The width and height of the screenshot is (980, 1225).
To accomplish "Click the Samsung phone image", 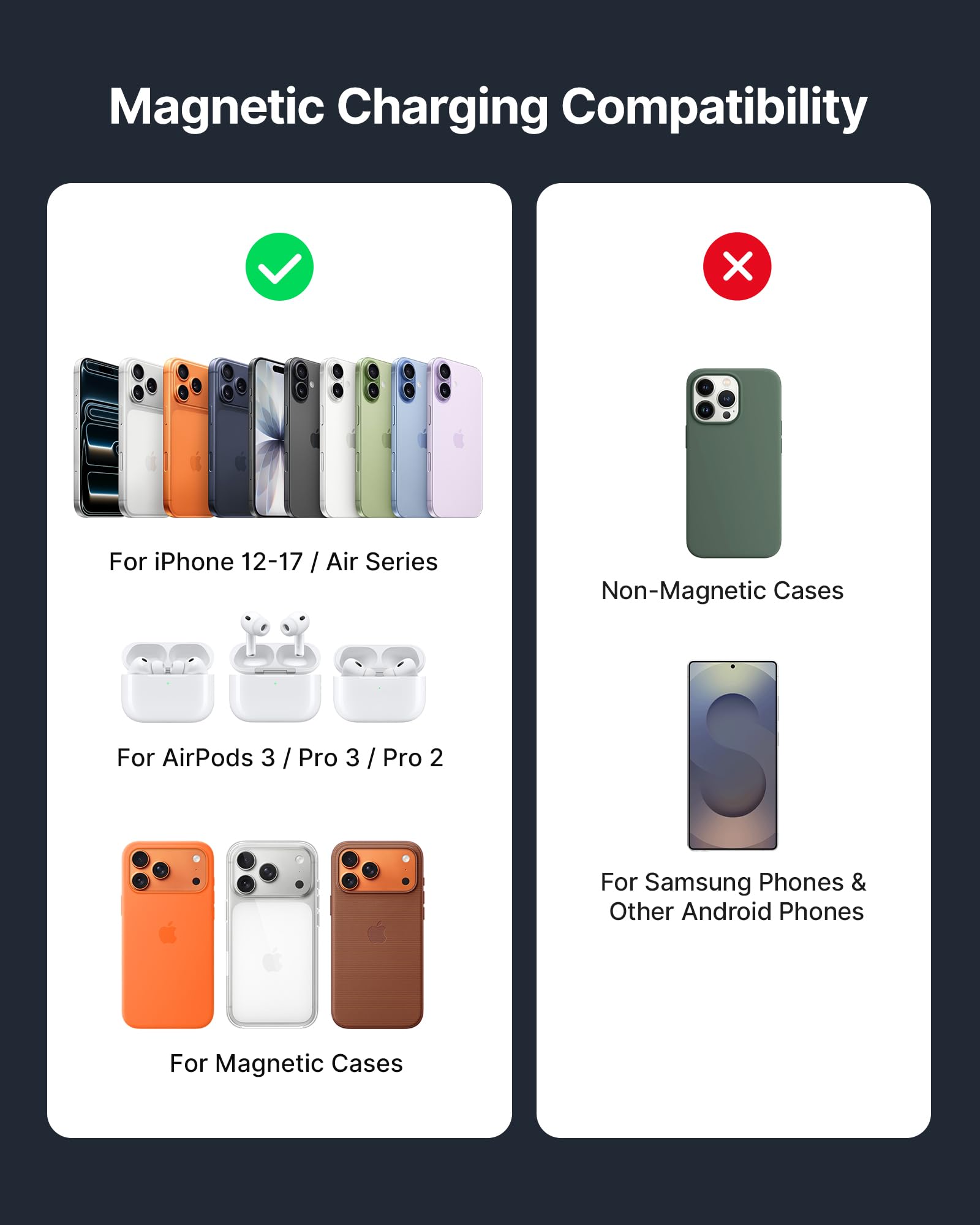I will click(733, 755).
